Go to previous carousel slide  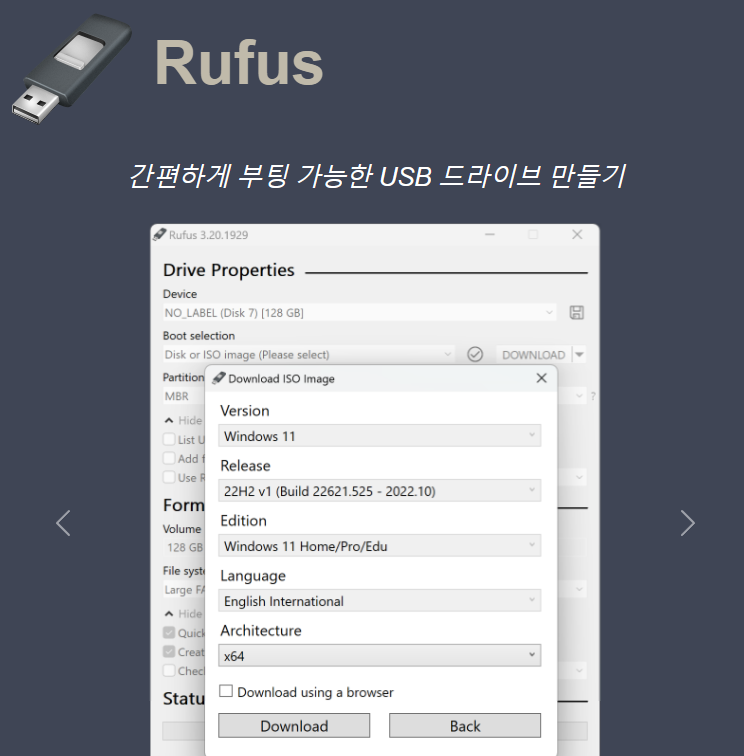(63, 523)
